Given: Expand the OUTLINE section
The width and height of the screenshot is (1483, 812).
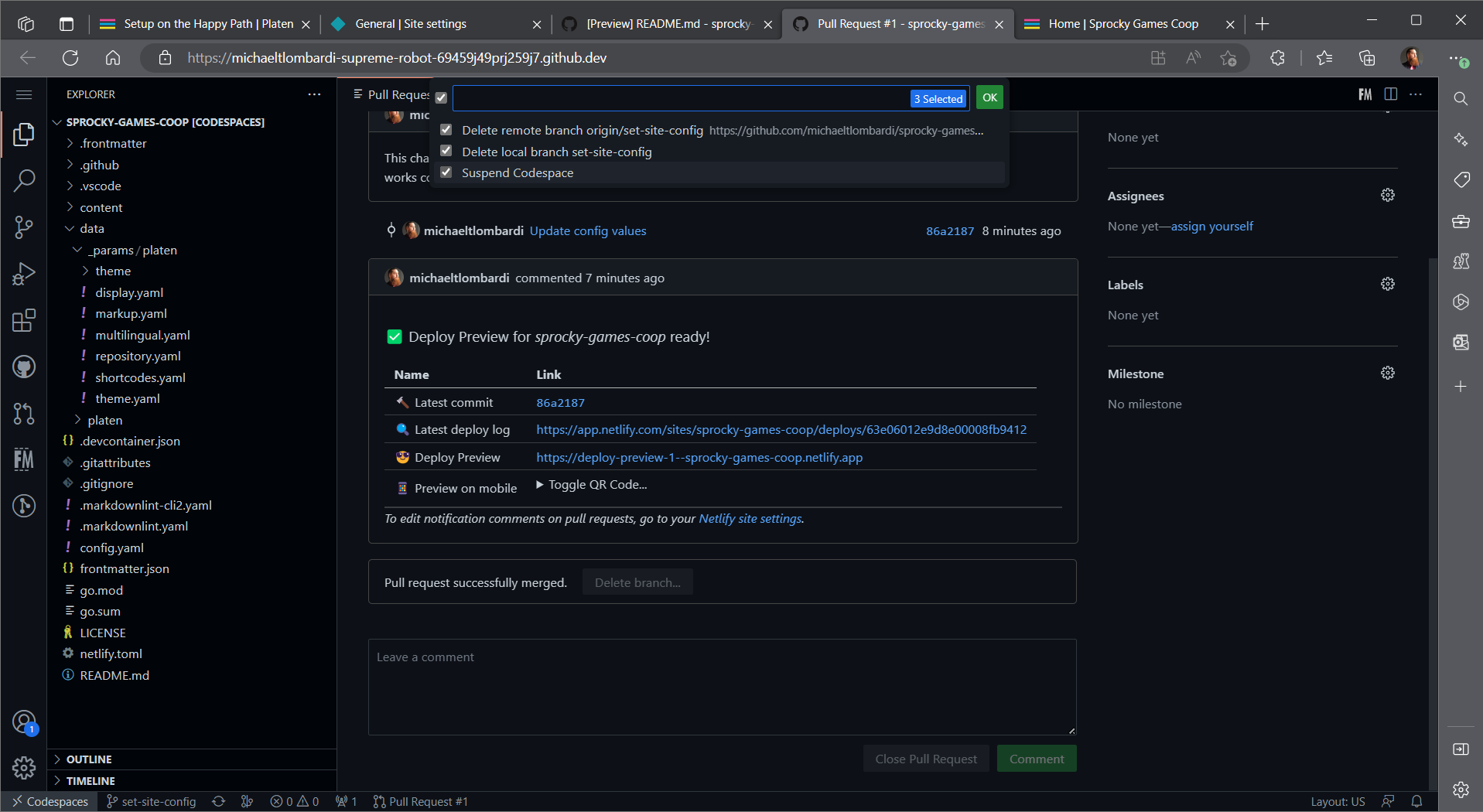Looking at the screenshot, I should coord(89,759).
